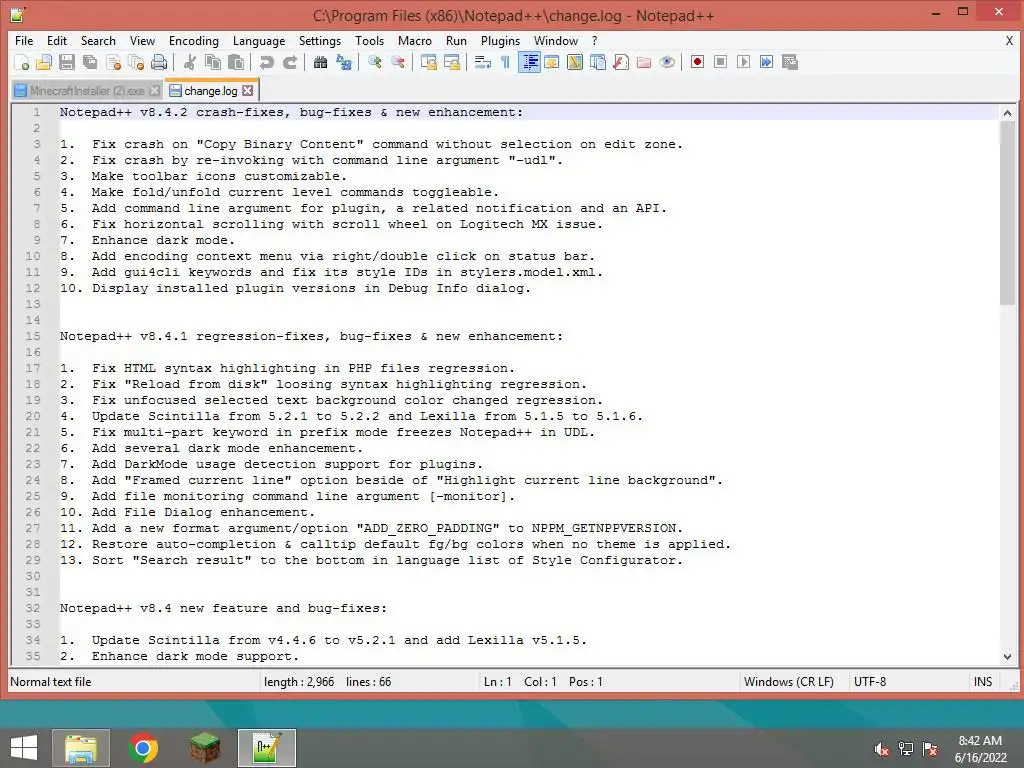The image size is (1024, 768).
Task: Click the Windows (CR LF) status field
Action: [788, 682]
